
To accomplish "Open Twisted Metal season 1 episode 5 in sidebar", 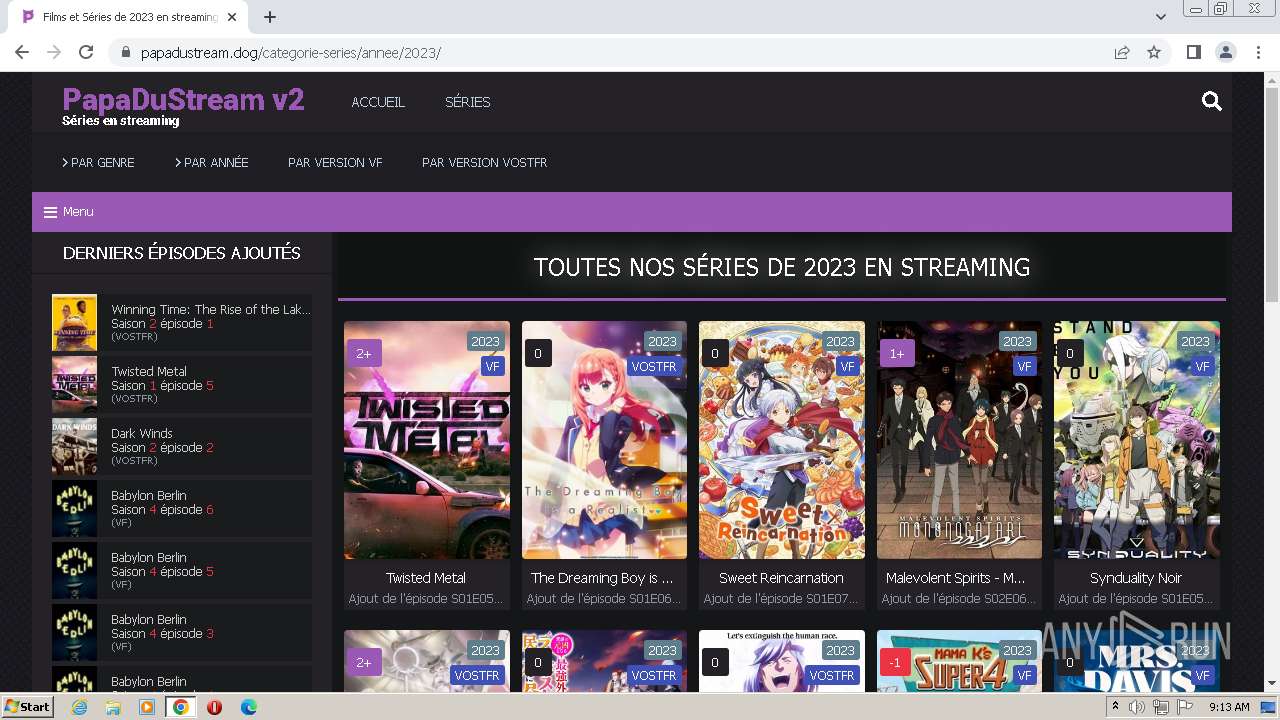I will coord(181,385).
